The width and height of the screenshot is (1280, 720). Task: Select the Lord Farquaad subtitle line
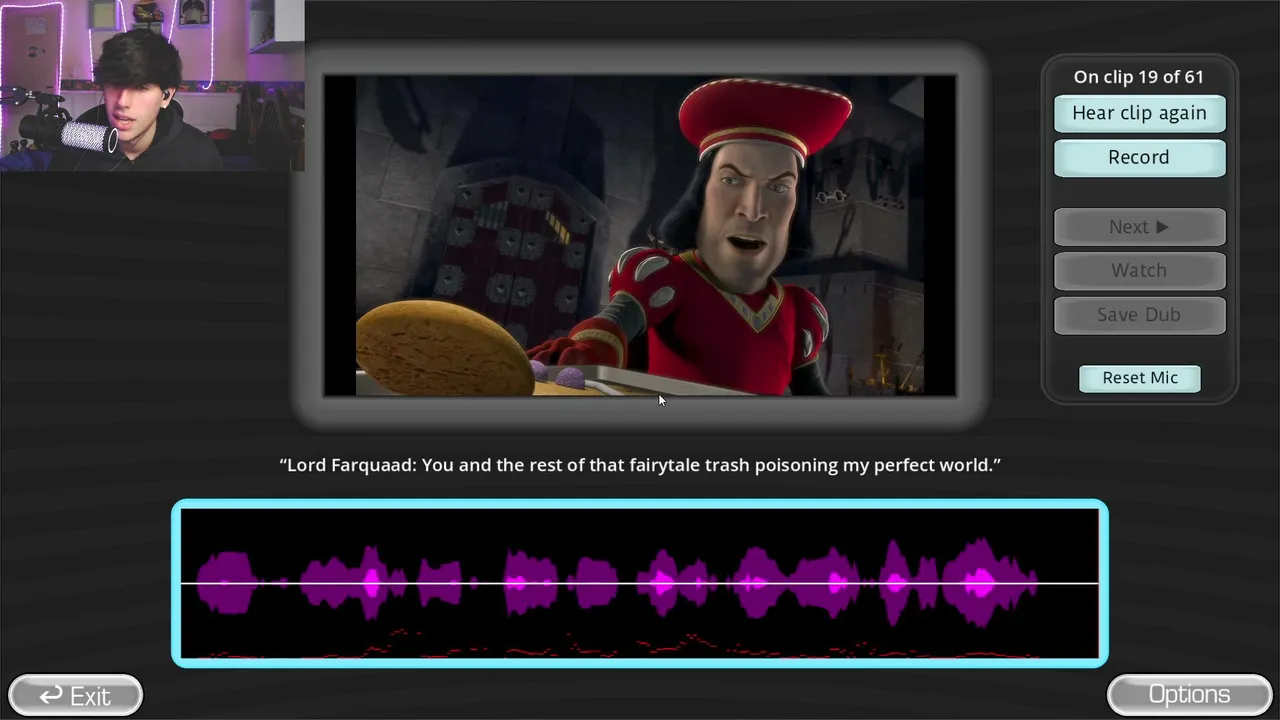click(640, 465)
